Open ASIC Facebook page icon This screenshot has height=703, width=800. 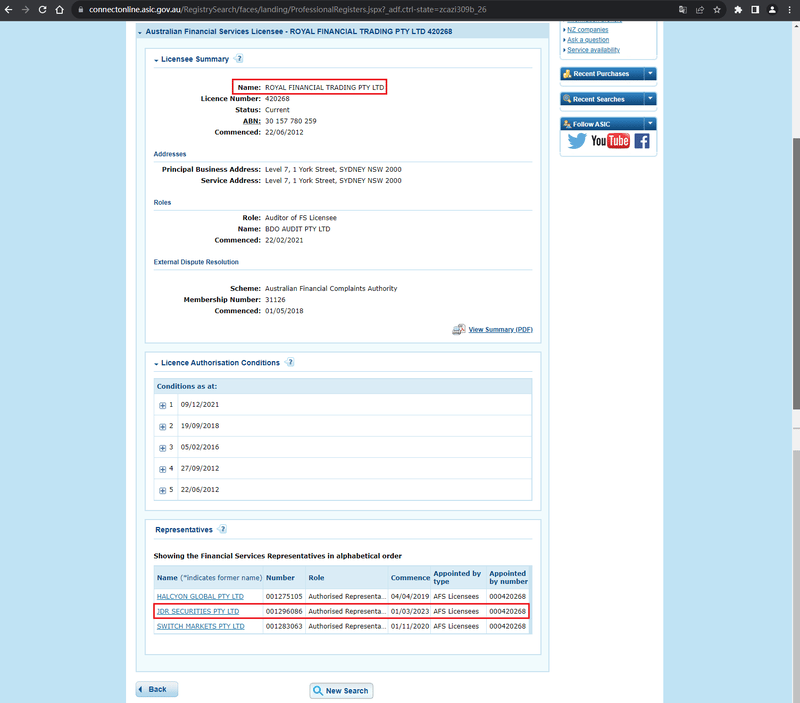pyautogui.click(x=642, y=141)
